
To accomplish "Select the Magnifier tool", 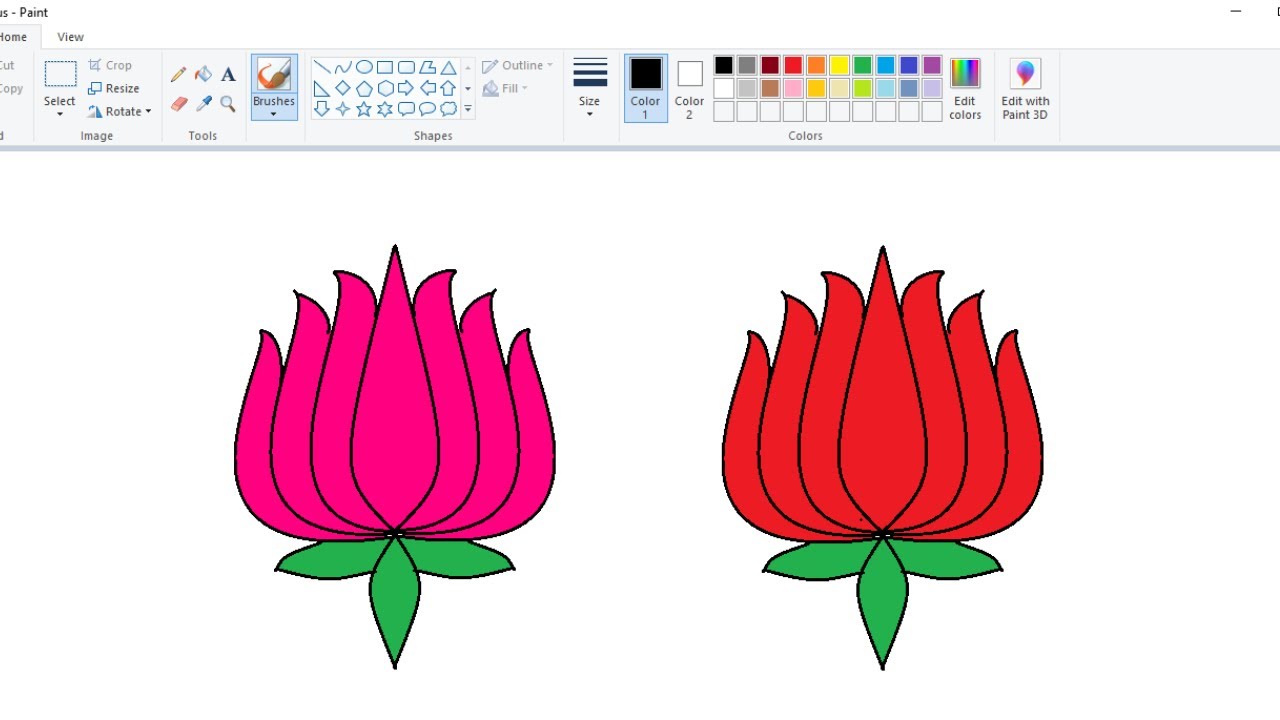I will (x=228, y=104).
